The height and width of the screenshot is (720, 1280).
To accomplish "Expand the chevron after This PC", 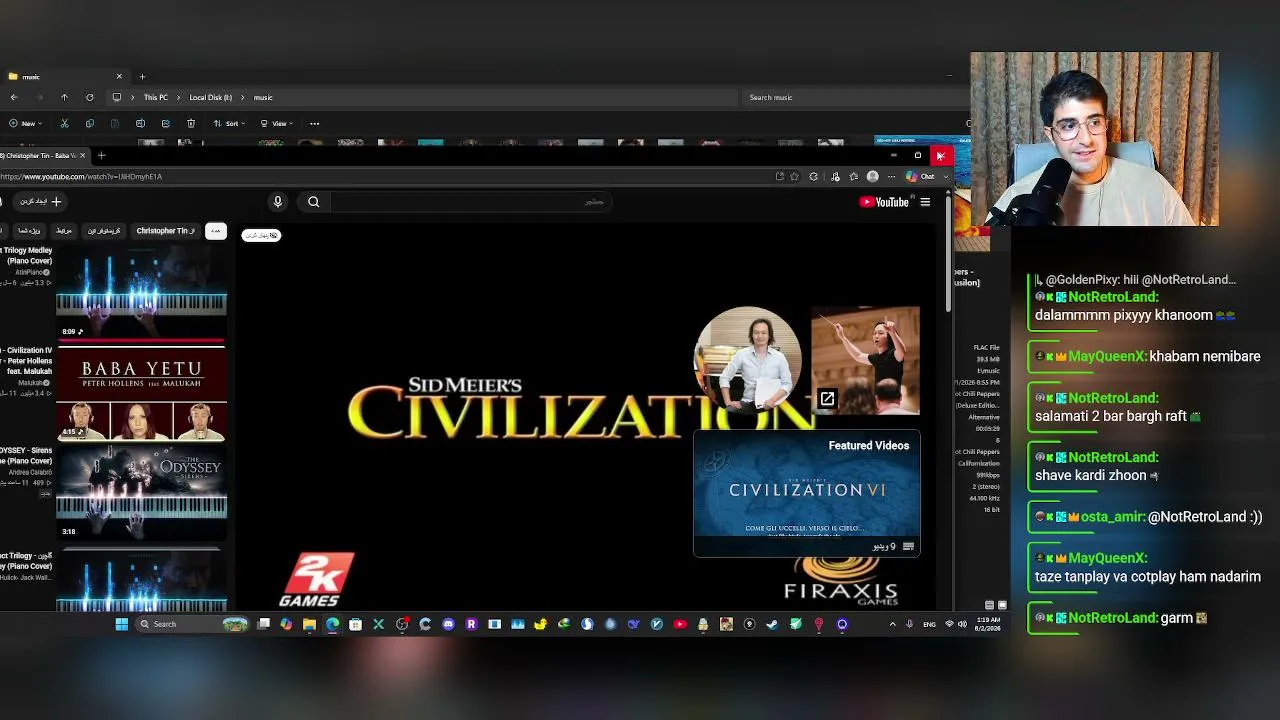I will coord(178,97).
